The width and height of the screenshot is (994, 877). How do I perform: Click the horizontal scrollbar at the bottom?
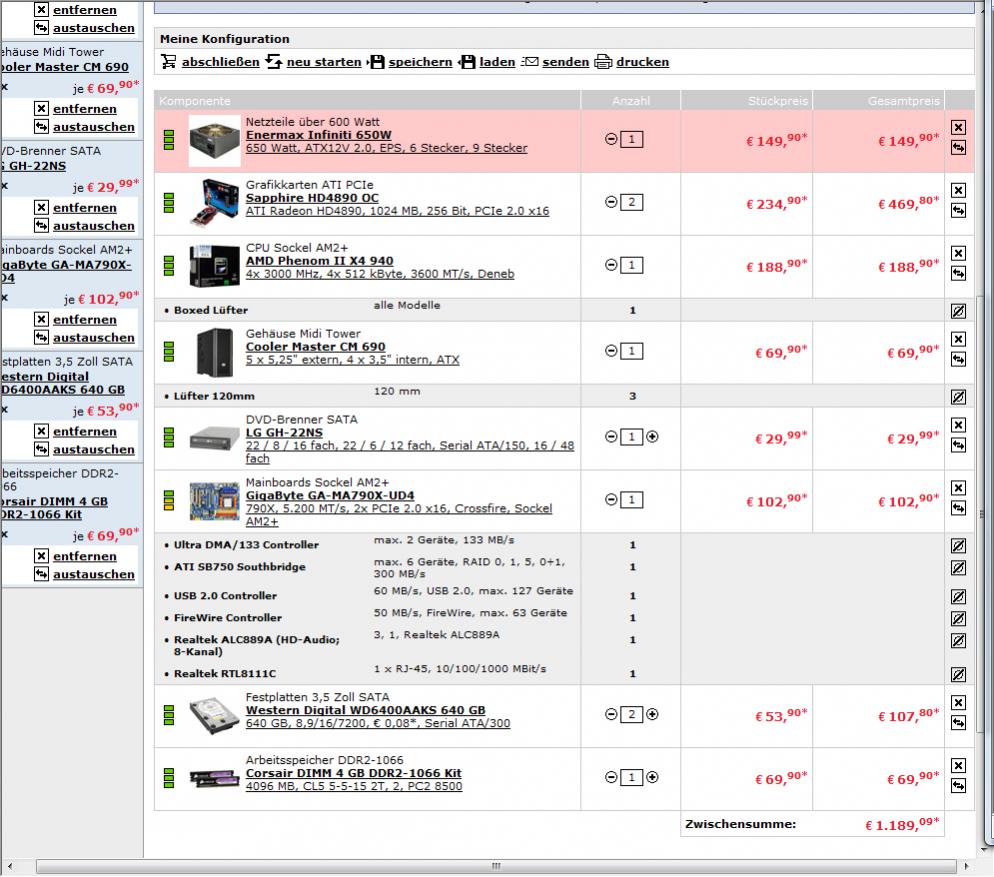click(x=496, y=866)
